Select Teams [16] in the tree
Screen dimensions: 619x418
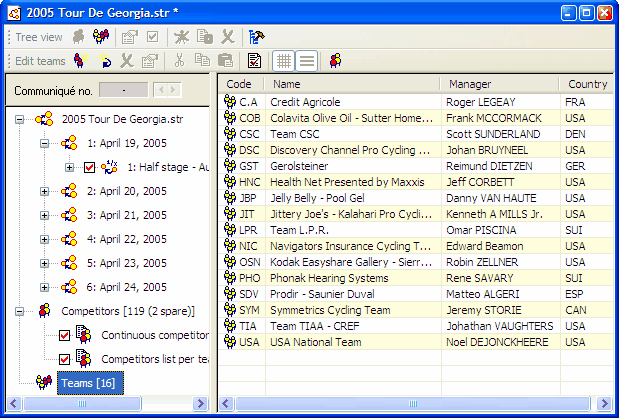coord(90,383)
